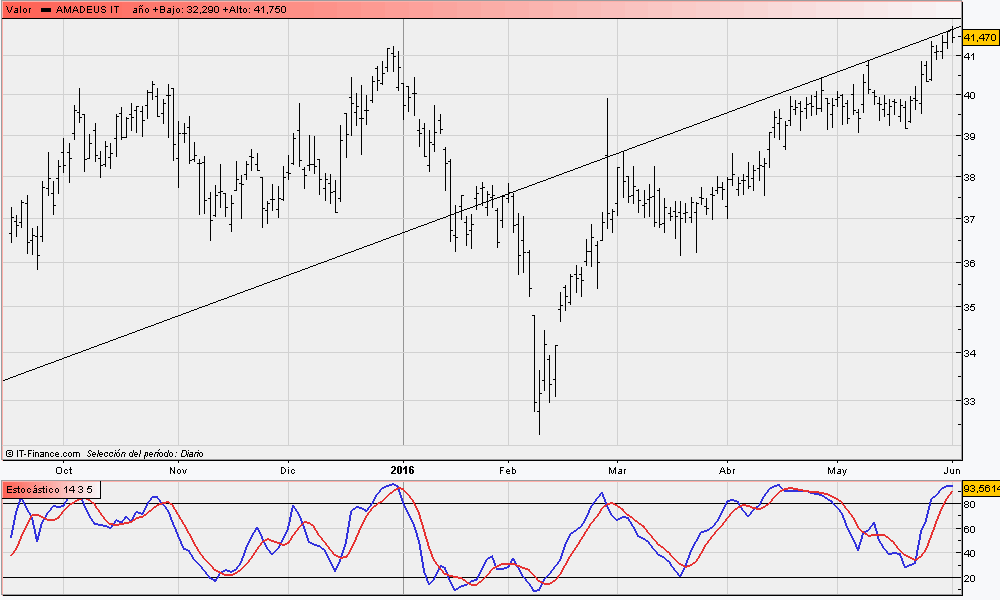Image resolution: width=1000 pixels, height=600 pixels.
Task: Click the yellow 93,5614 stochastic value tag
Action: (980, 489)
